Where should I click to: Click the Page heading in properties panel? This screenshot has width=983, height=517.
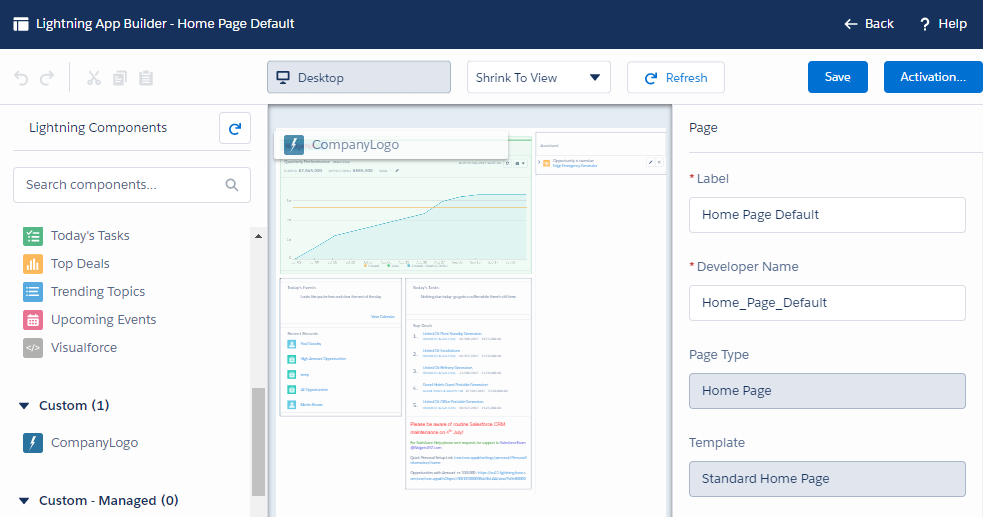click(703, 128)
